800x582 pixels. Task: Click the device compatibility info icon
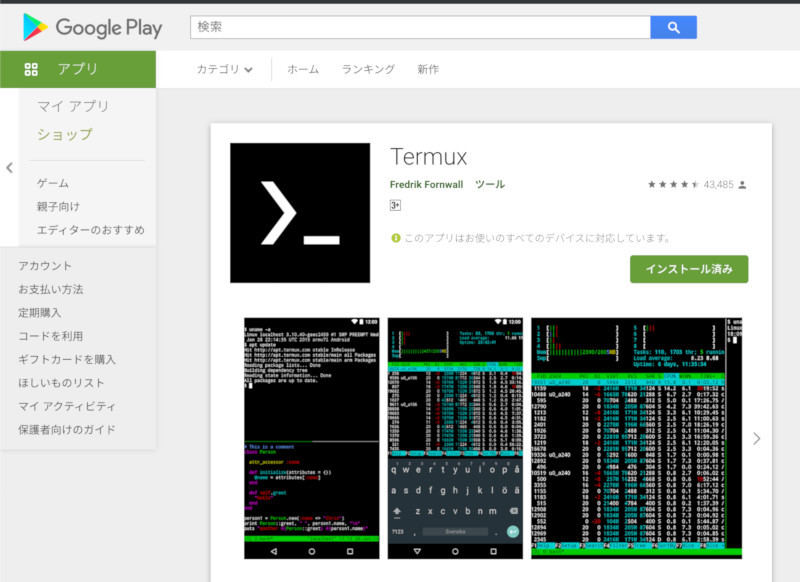(395, 238)
